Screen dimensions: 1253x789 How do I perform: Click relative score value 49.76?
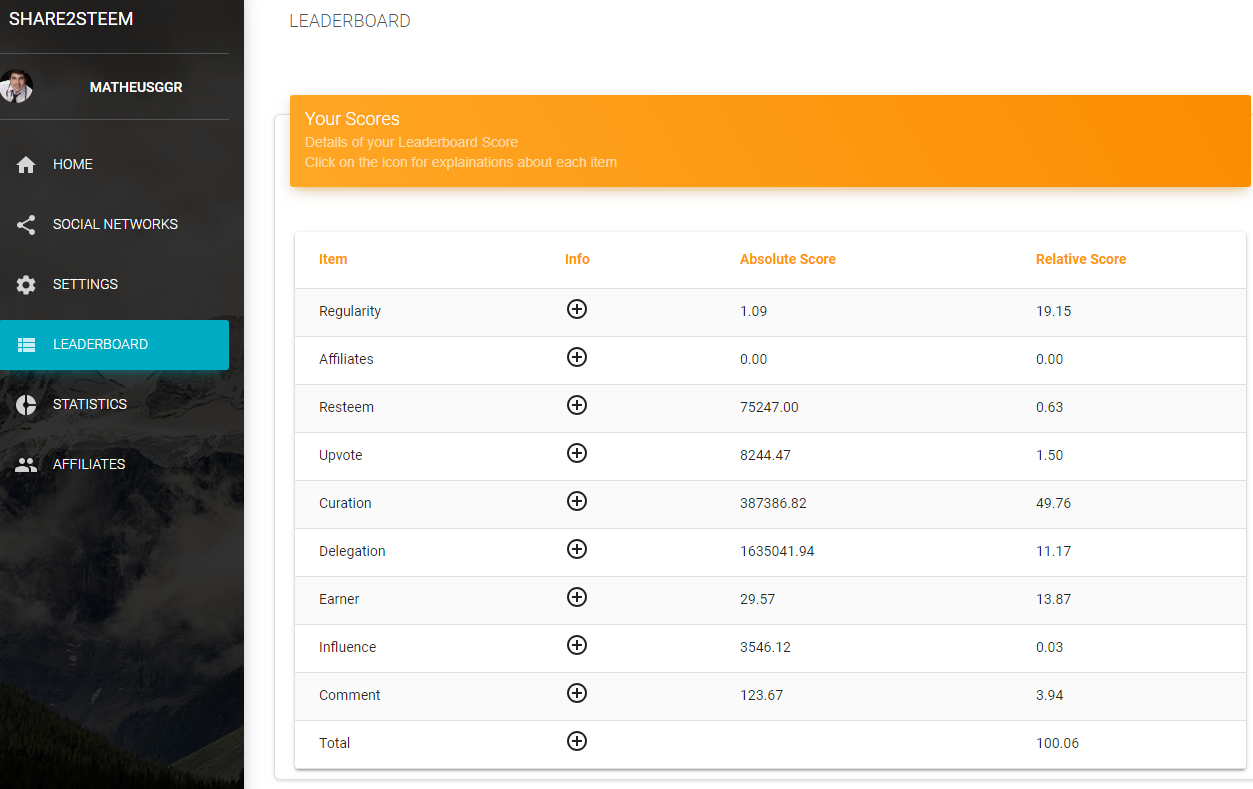pos(1053,503)
